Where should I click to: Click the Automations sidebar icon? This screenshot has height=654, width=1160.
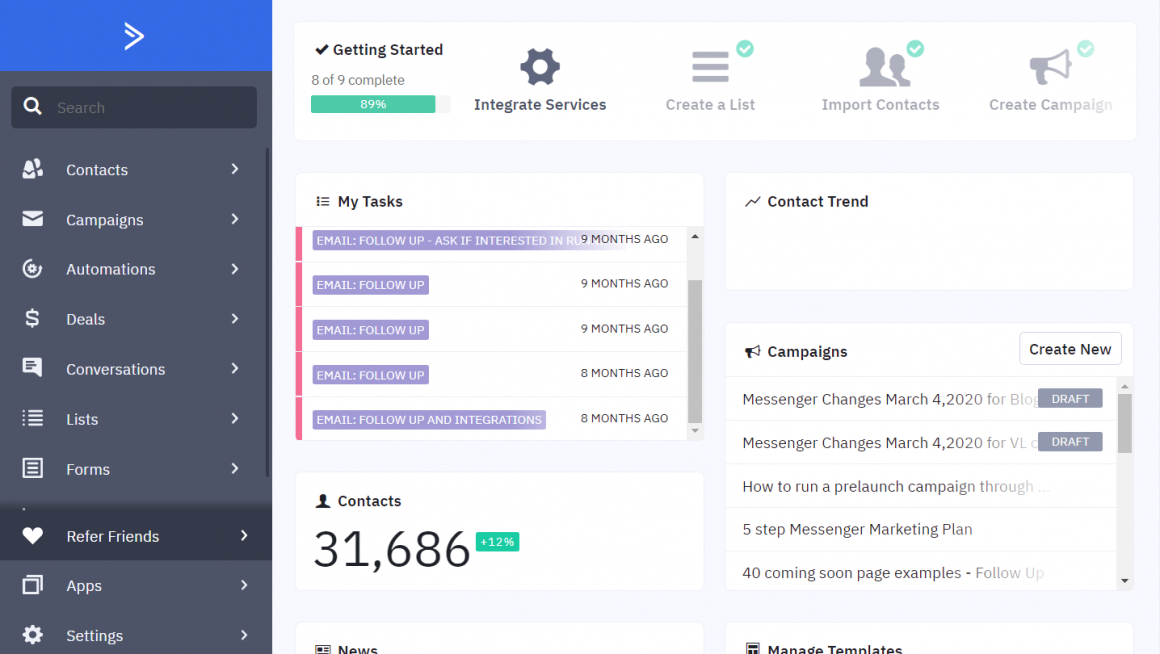click(x=32, y=269)
